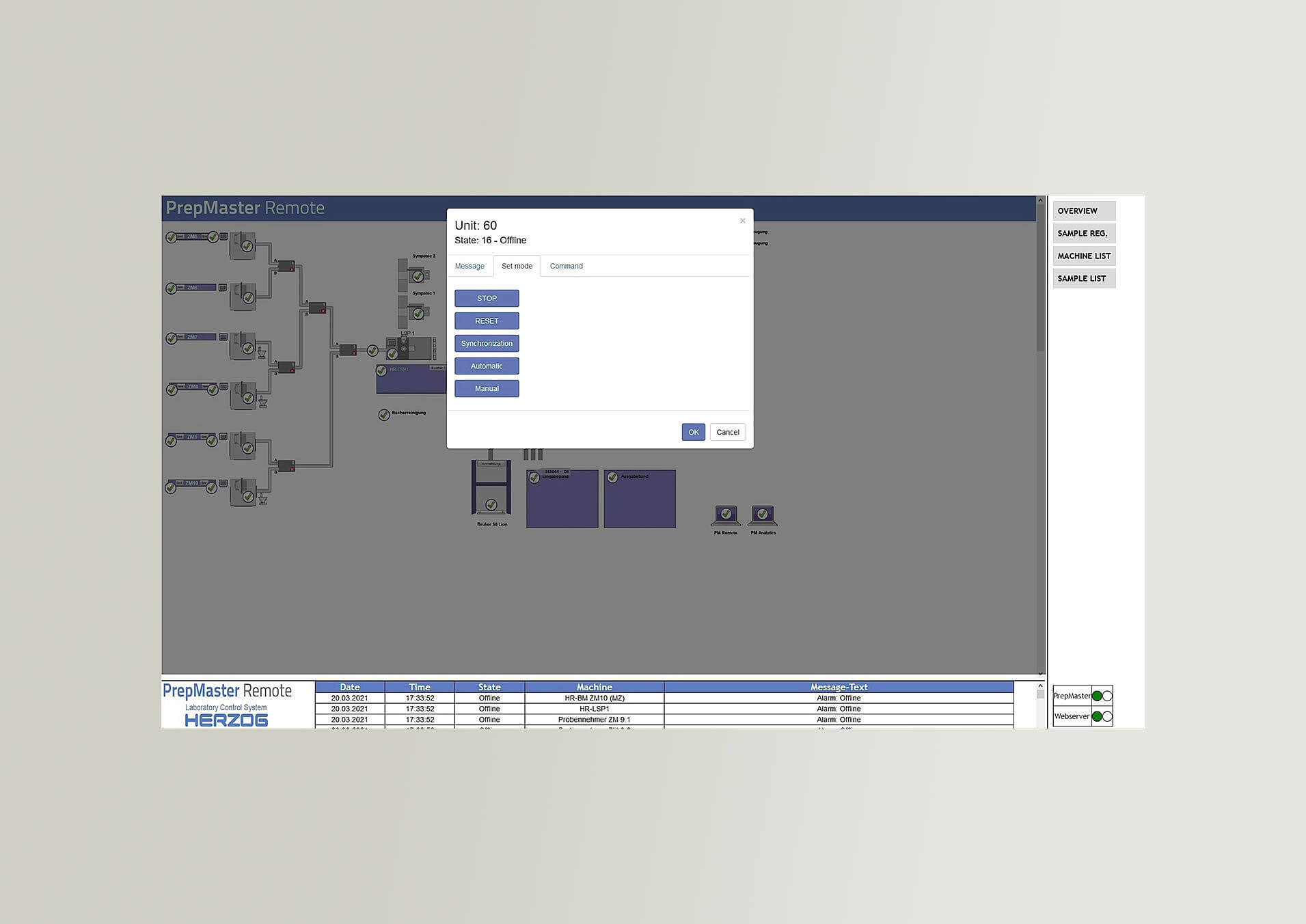Screen dimensions: 1306x924
Task: Select the ZM10 sampler bar
Action: (x=192, y=483)
